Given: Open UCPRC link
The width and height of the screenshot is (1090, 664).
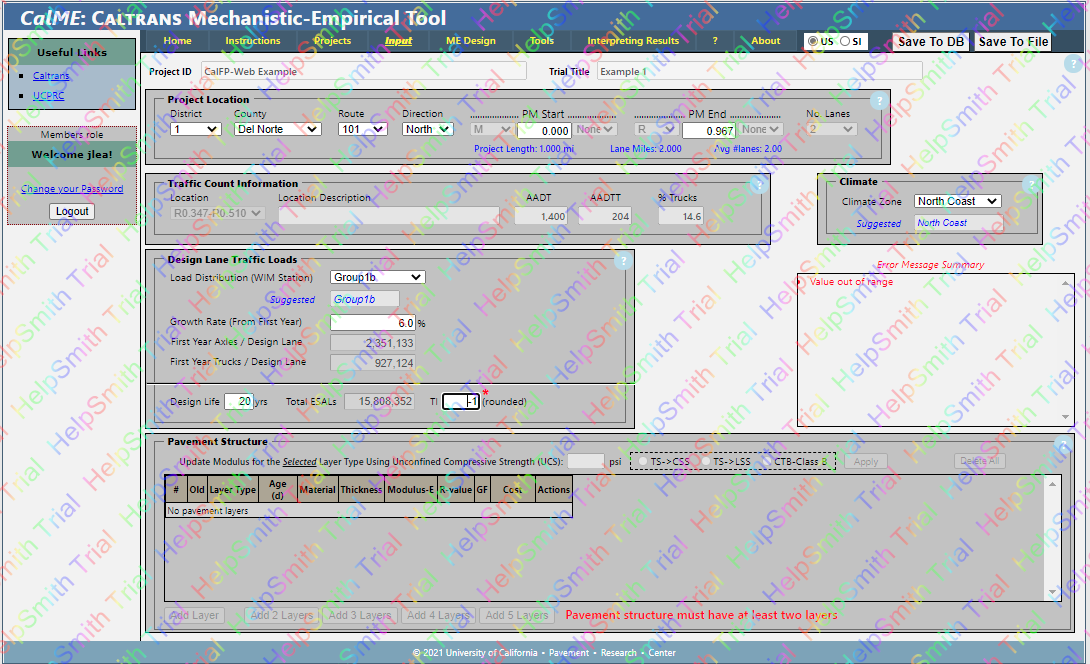Looking at the screenshot, I should [x=48, y=96].
